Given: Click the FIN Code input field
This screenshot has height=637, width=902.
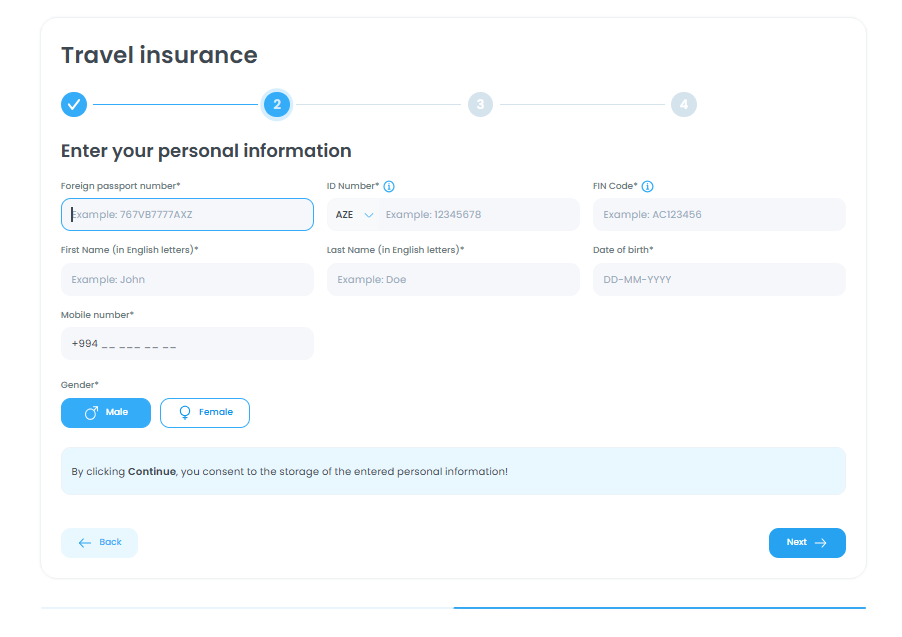Looking at the screenshot, I should tap(719, 215).
